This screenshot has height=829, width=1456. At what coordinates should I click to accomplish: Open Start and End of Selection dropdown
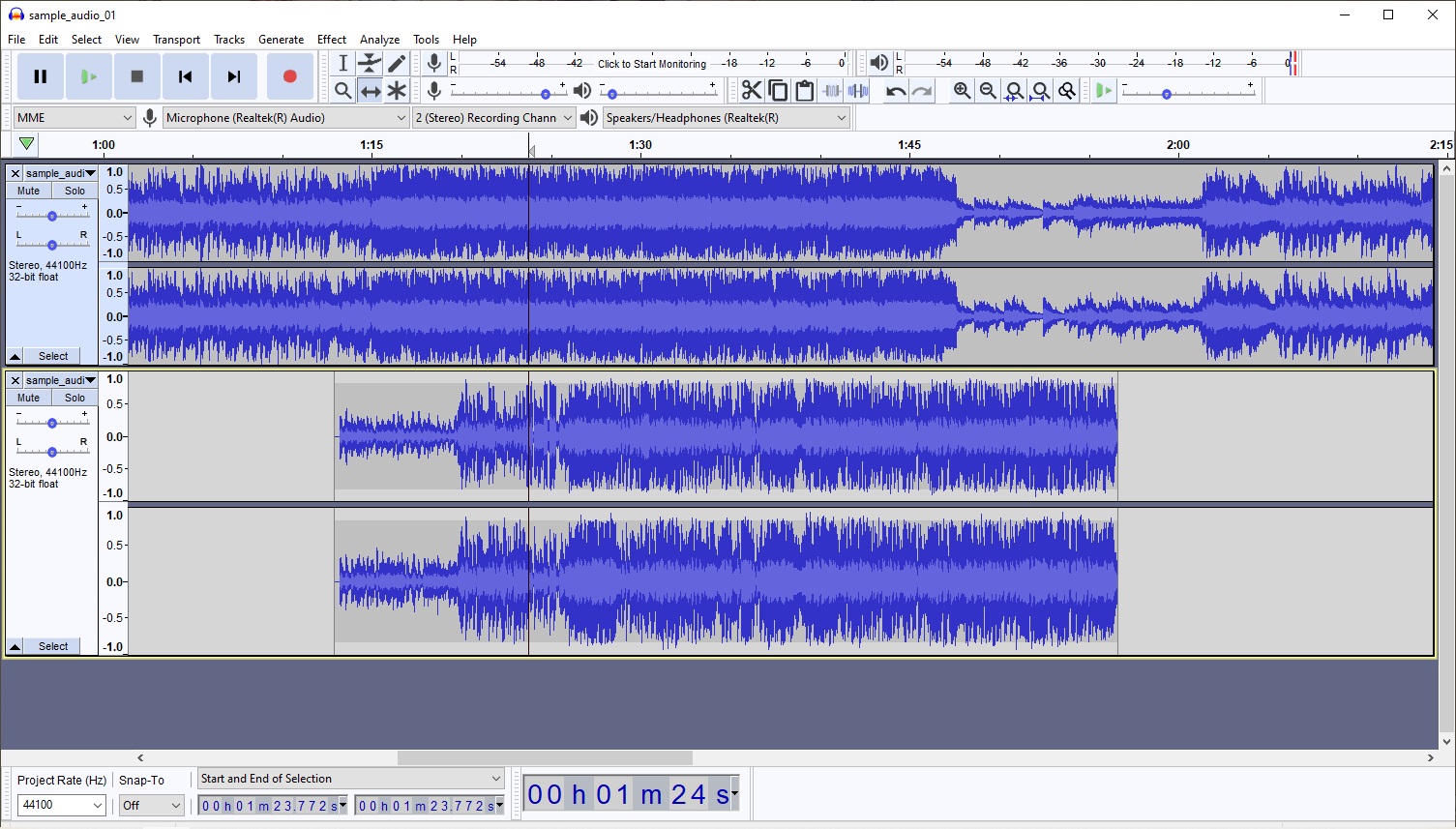pyautogui.click(x=351, y=779)
